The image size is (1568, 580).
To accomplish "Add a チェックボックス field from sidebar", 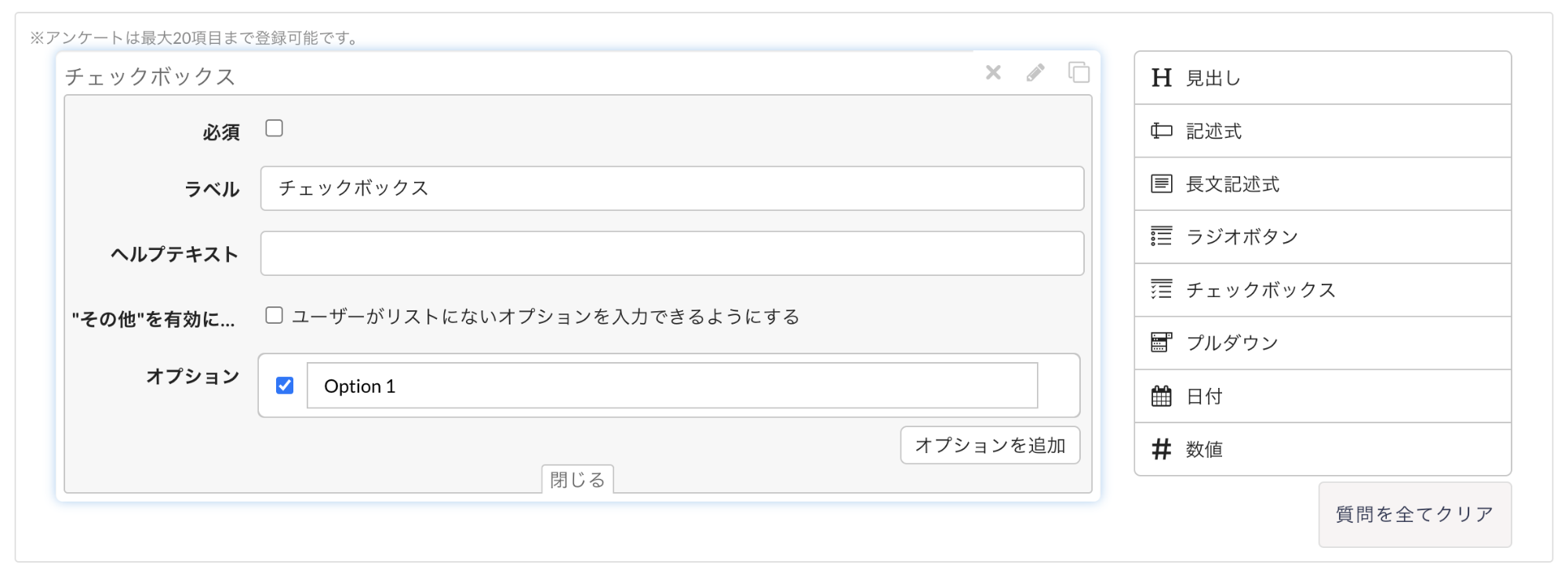I will coord(1322,290).
